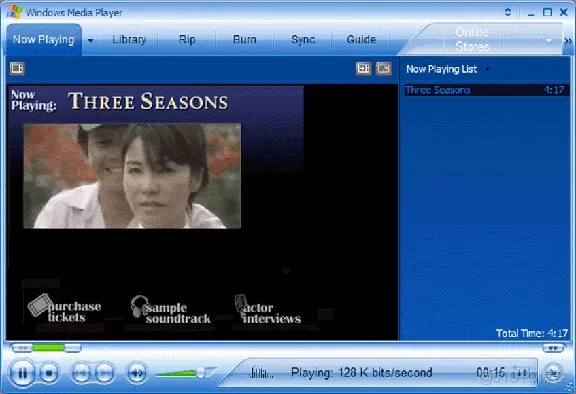Click the sample soundtrack link
The width and height of the screenshot is (576, 394).
[x=171, y=311]
